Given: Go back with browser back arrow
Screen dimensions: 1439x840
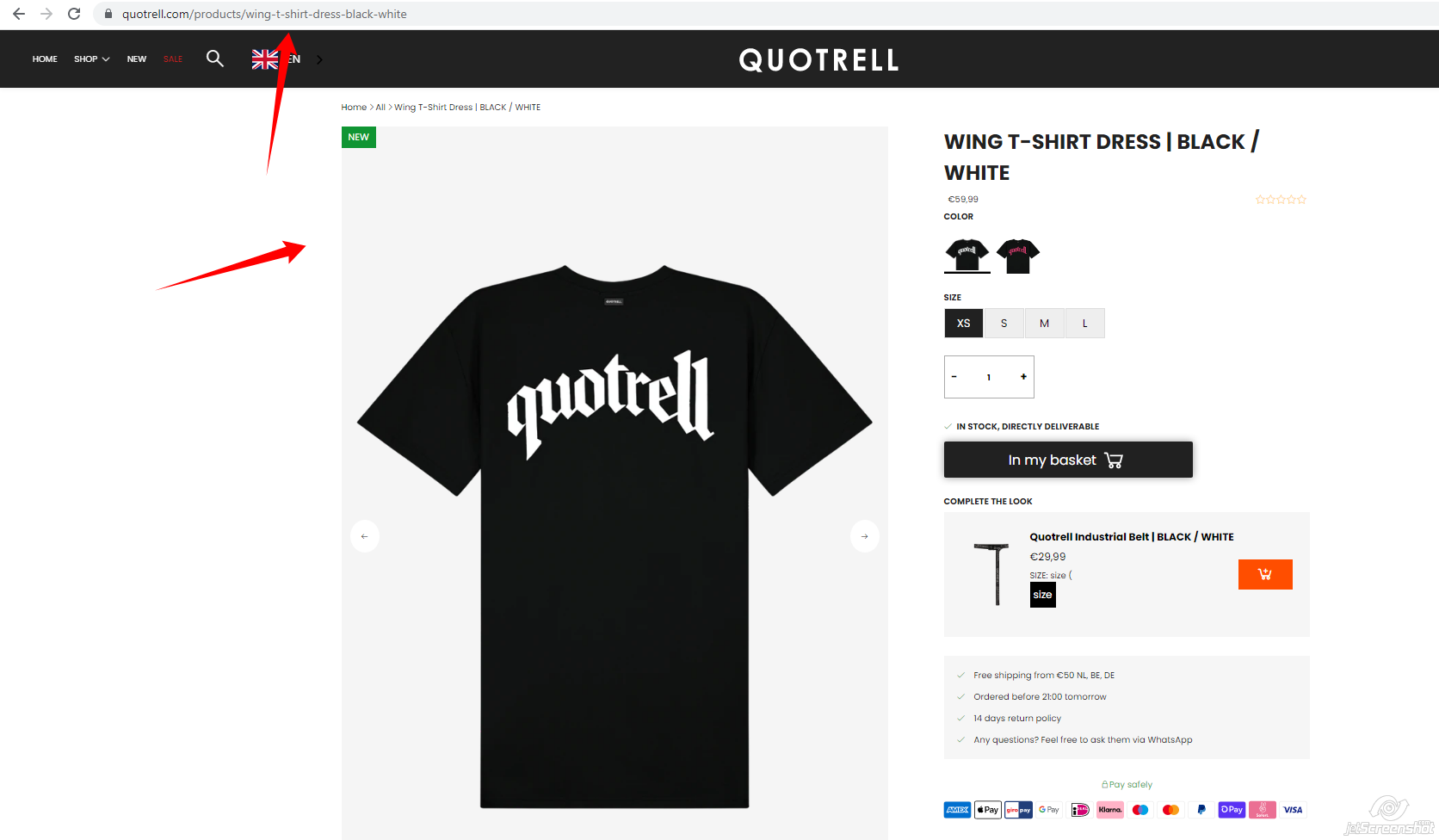Looking at the screenshot, I should (19, 14).
